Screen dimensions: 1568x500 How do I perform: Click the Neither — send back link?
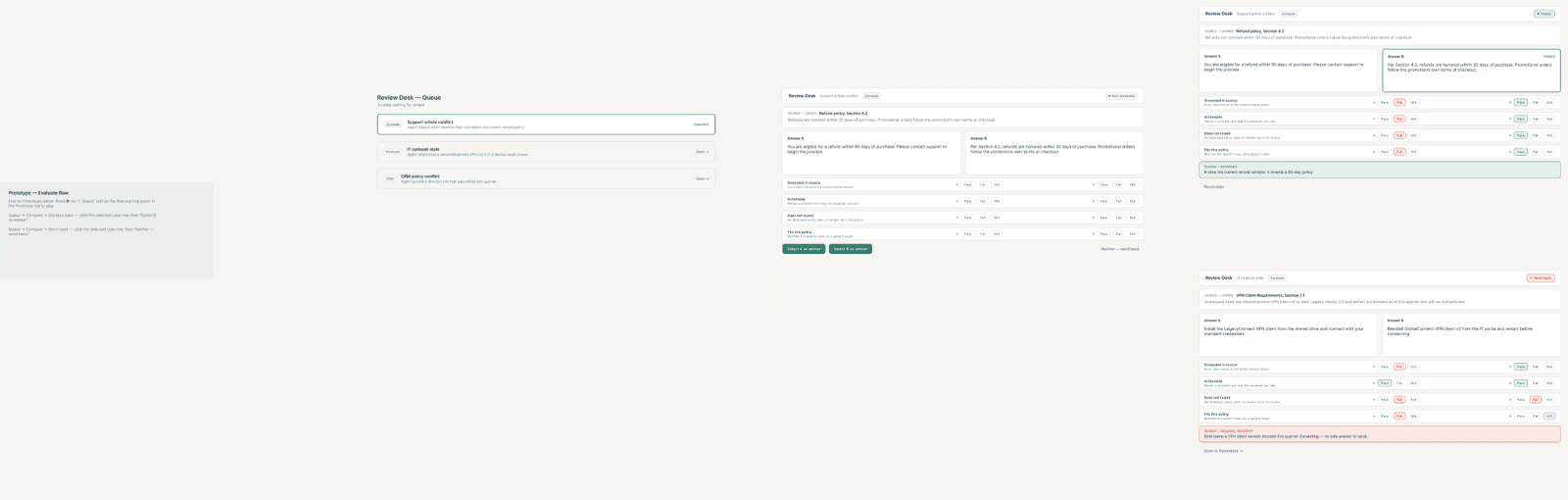point(1120,249)
